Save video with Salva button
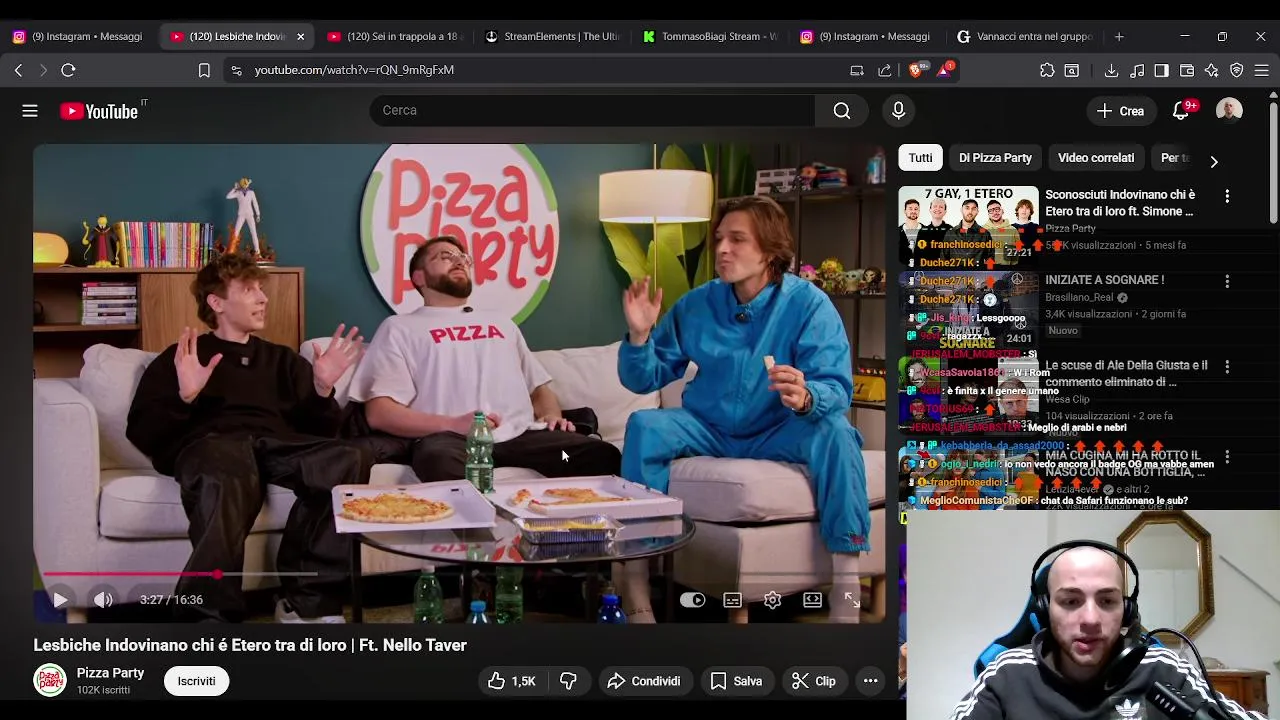This screenshot has width=1280, height=720. pos(736,681)
